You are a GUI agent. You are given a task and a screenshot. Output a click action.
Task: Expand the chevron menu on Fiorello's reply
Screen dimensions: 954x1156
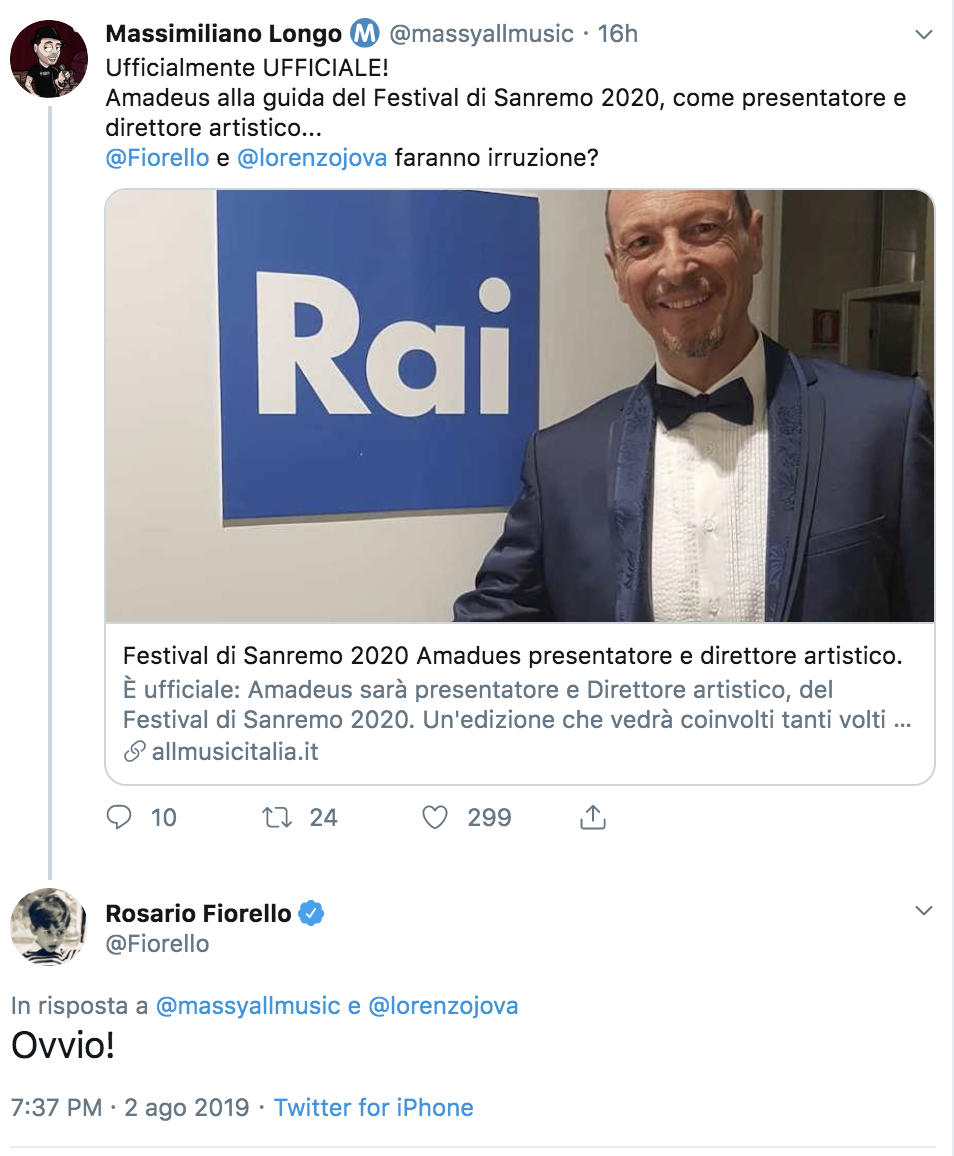924,911
